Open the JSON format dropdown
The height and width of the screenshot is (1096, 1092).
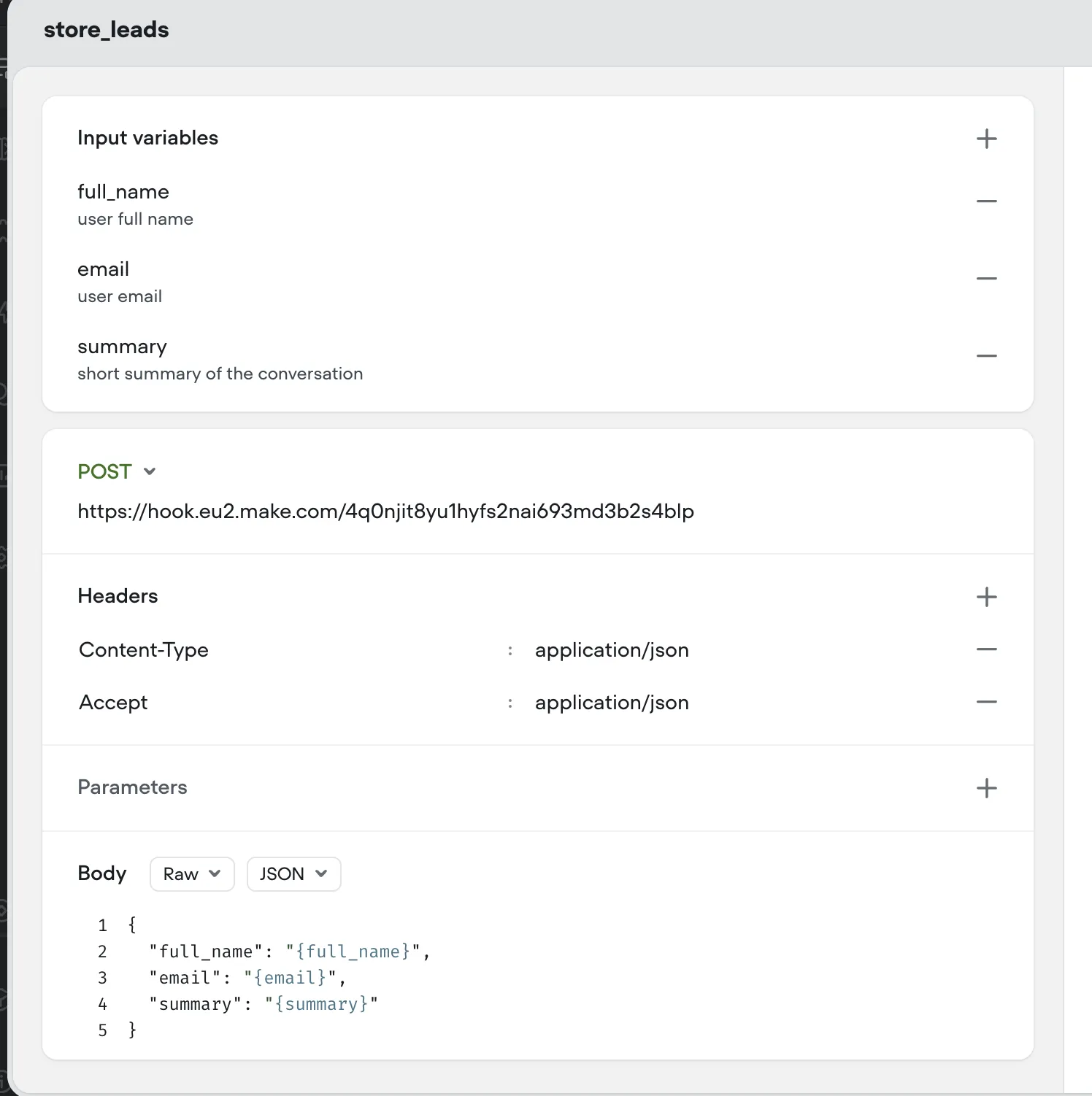pyautogui.click(x=293, y=874)
